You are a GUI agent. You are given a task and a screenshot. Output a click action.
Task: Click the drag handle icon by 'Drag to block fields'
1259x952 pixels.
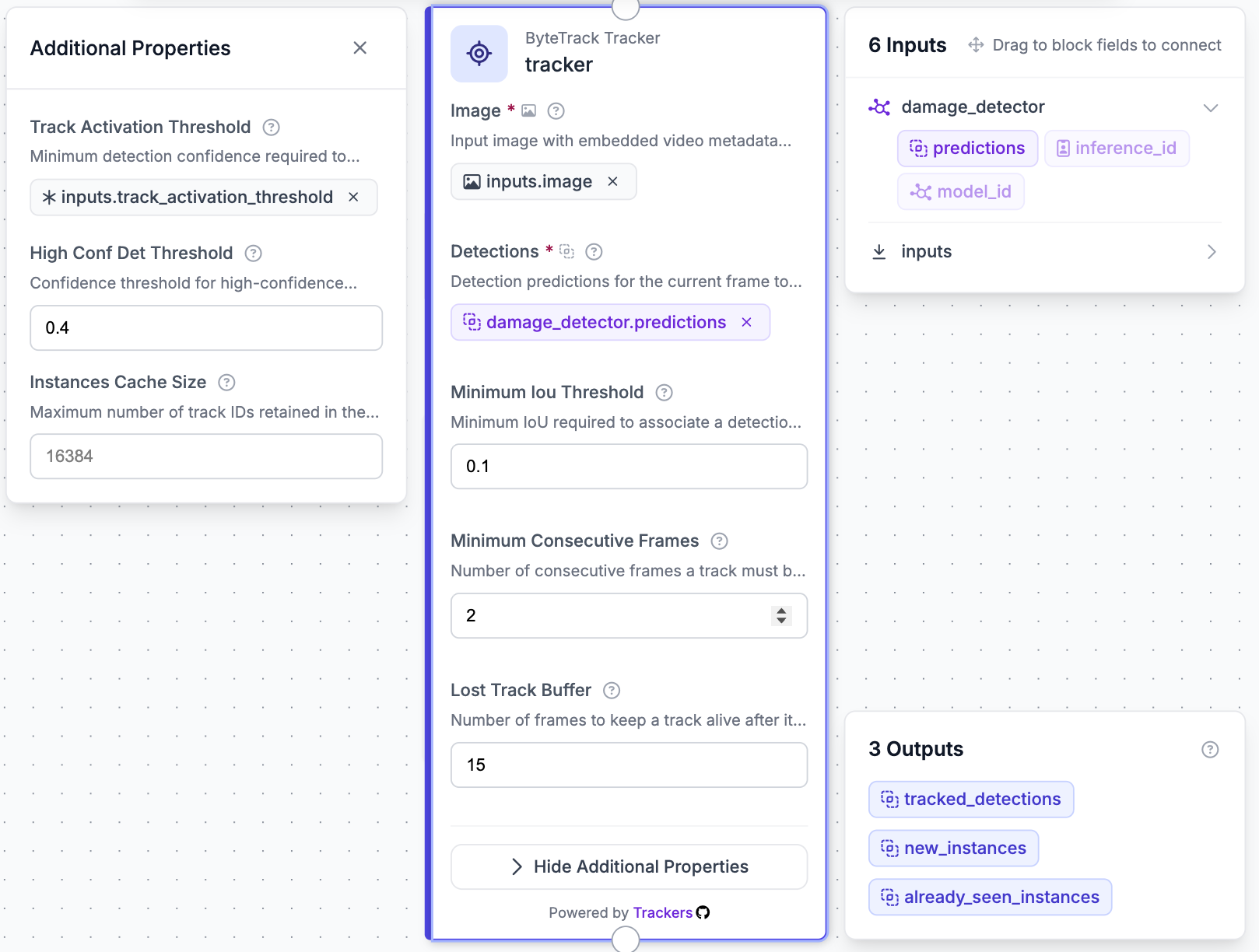[x=976, y=45]
